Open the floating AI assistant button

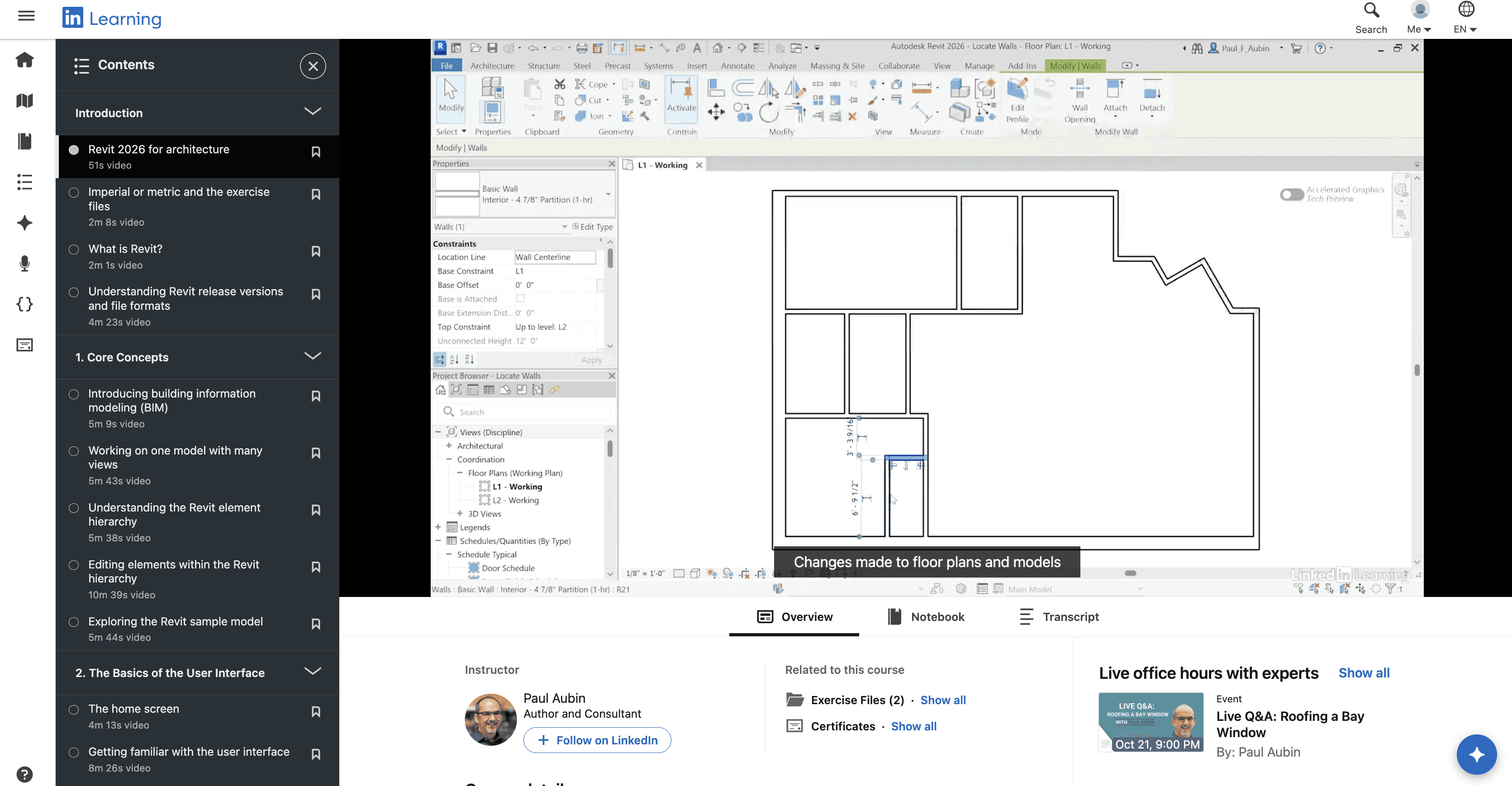coord(1476,754)
